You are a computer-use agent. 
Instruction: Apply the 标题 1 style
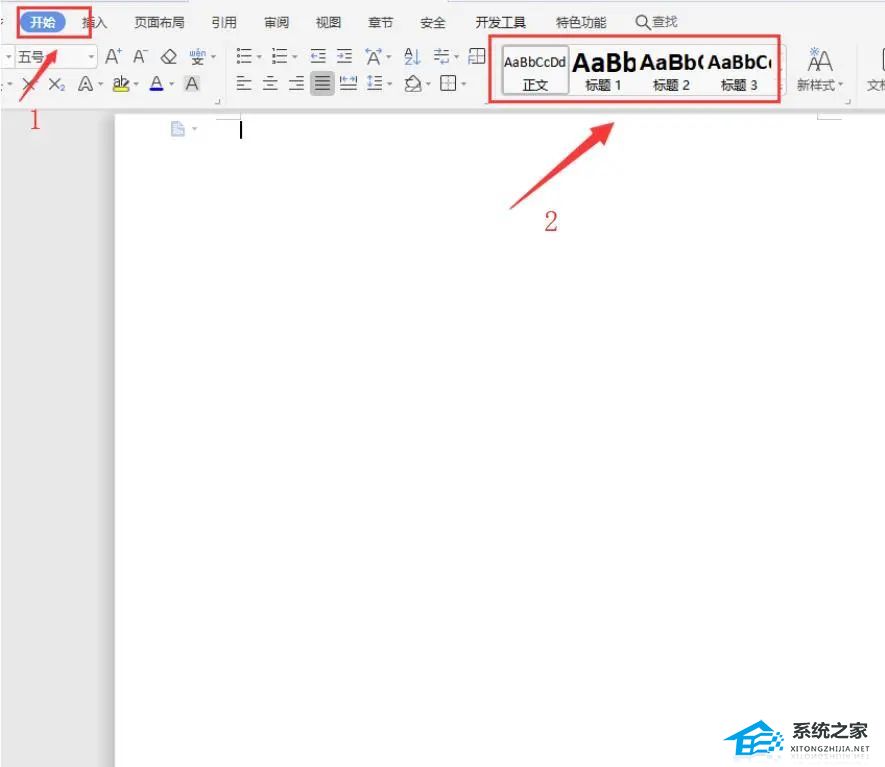pos(603,71)
